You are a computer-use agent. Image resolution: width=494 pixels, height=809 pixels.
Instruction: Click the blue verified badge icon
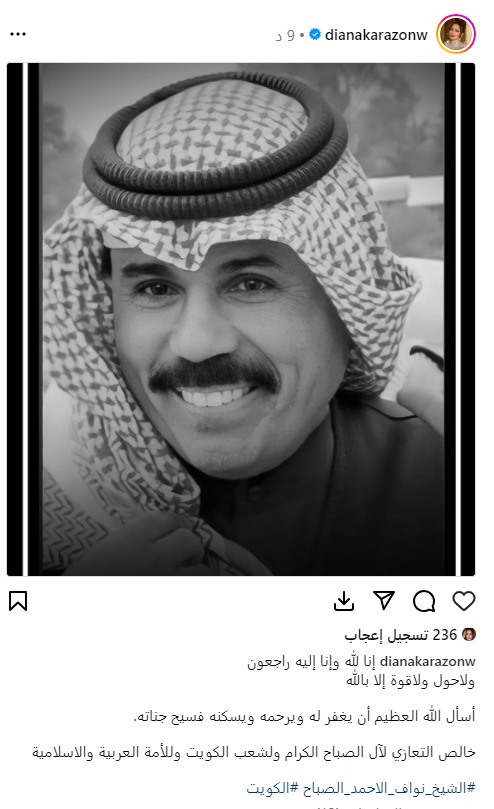(315, 35)
